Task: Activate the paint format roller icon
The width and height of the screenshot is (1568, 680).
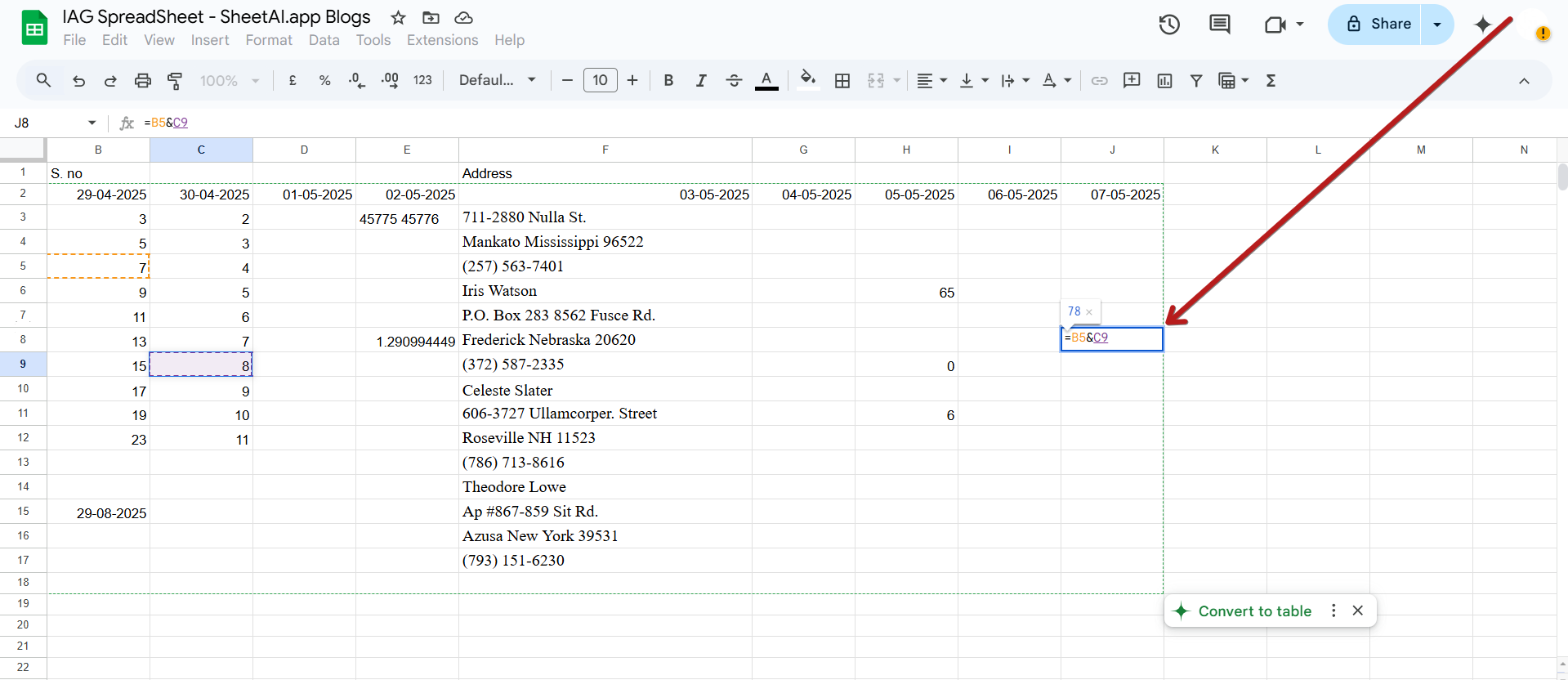Action: [x=175, y=80]
